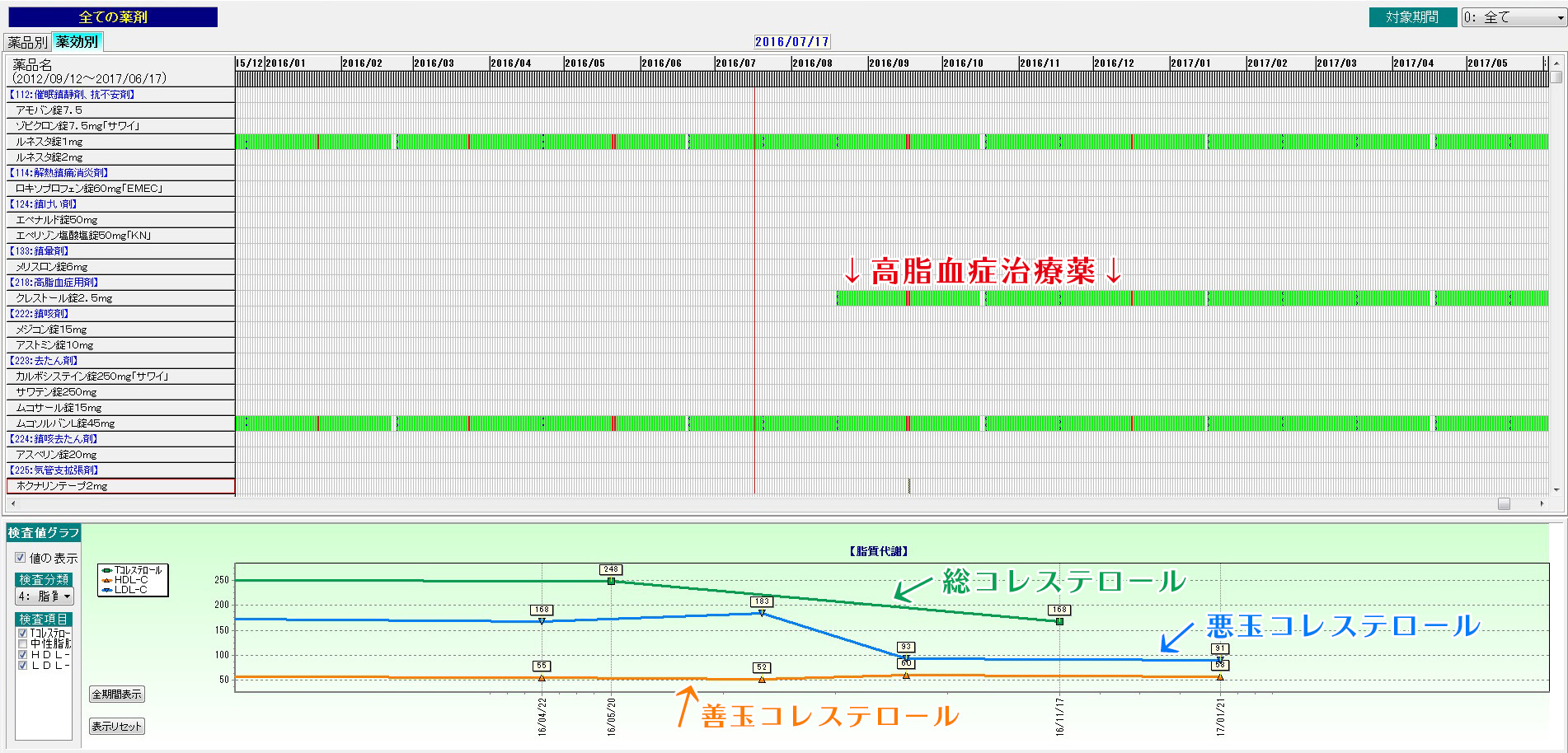Select the ルネスタ錠1mg drug row
The height and width of the screenshot is (753, 1568).
120,142
